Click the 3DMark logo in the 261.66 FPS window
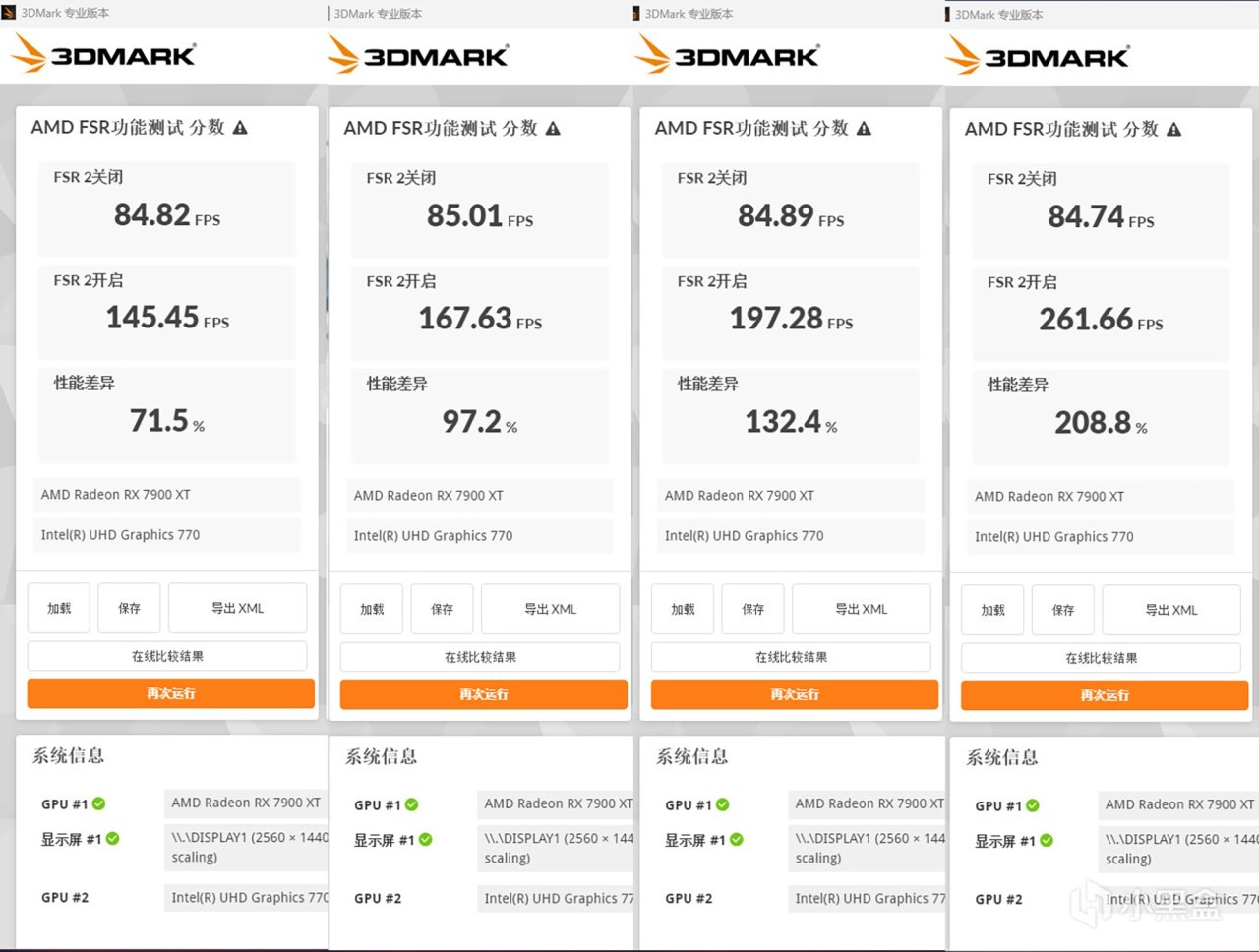 coord(1038,56)
